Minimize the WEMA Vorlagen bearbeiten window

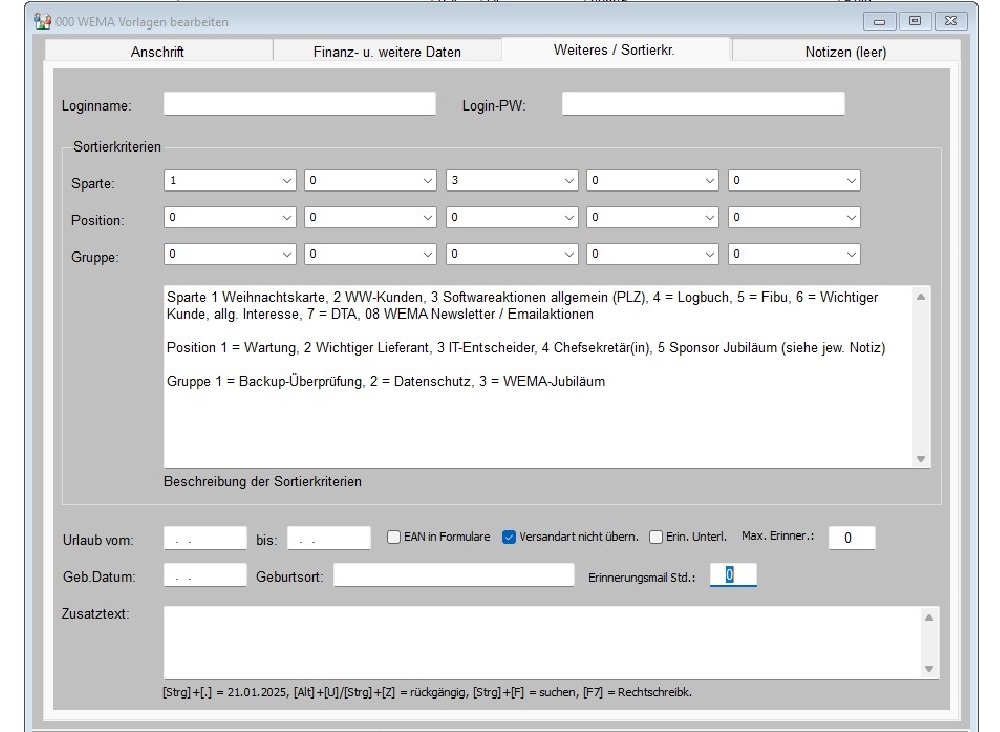pos(879,21)
